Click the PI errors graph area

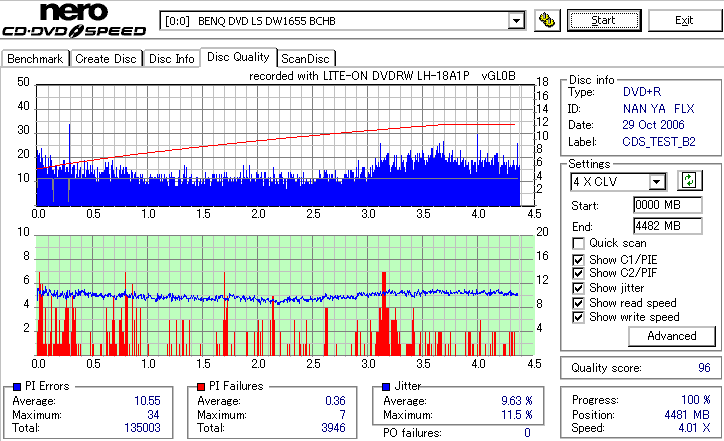click(x=285, y=145)
